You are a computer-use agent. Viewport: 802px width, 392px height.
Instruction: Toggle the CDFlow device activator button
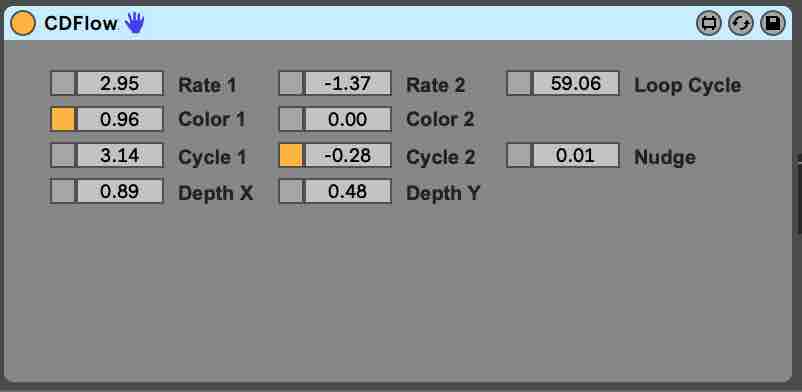[x=23, y=24]
